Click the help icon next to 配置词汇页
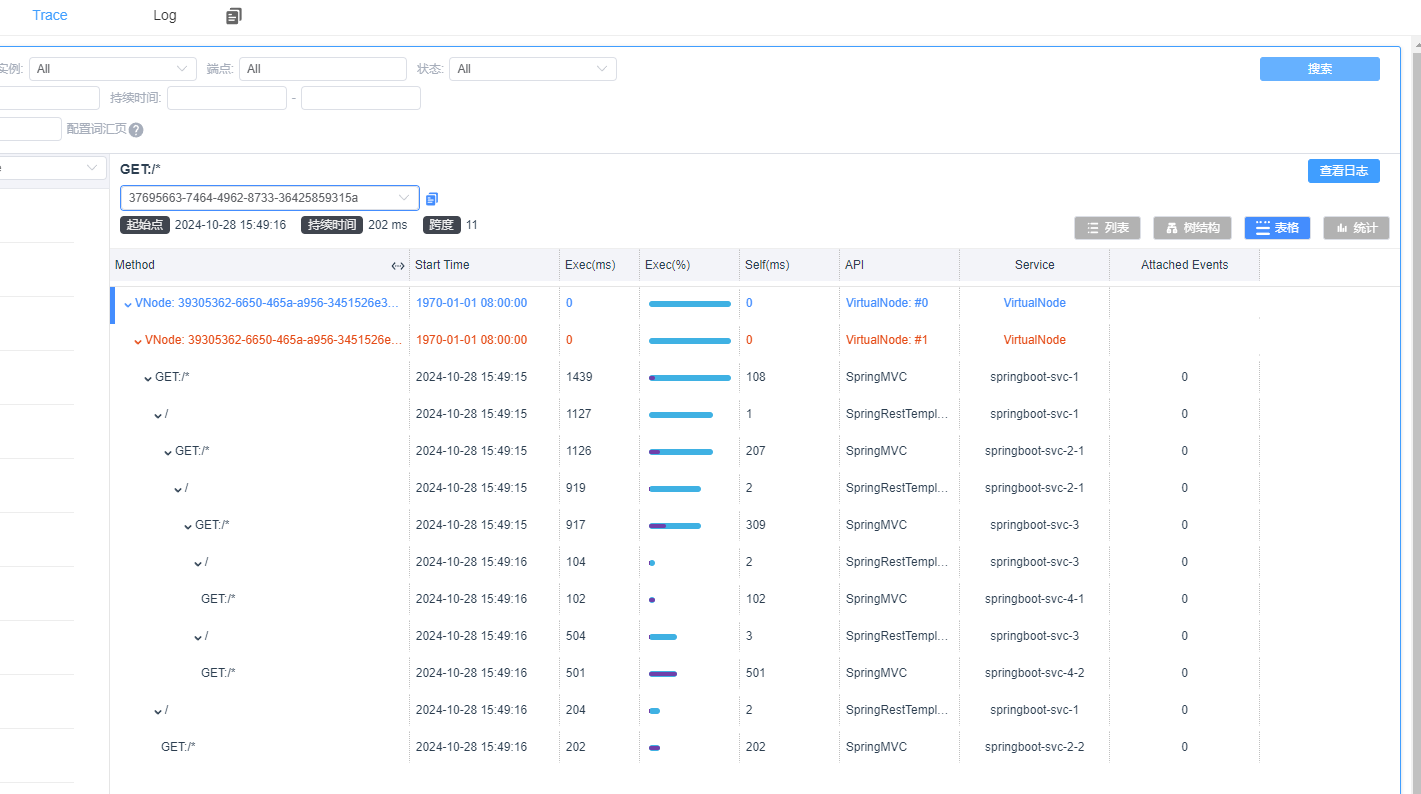 click(x=136, y=130)
